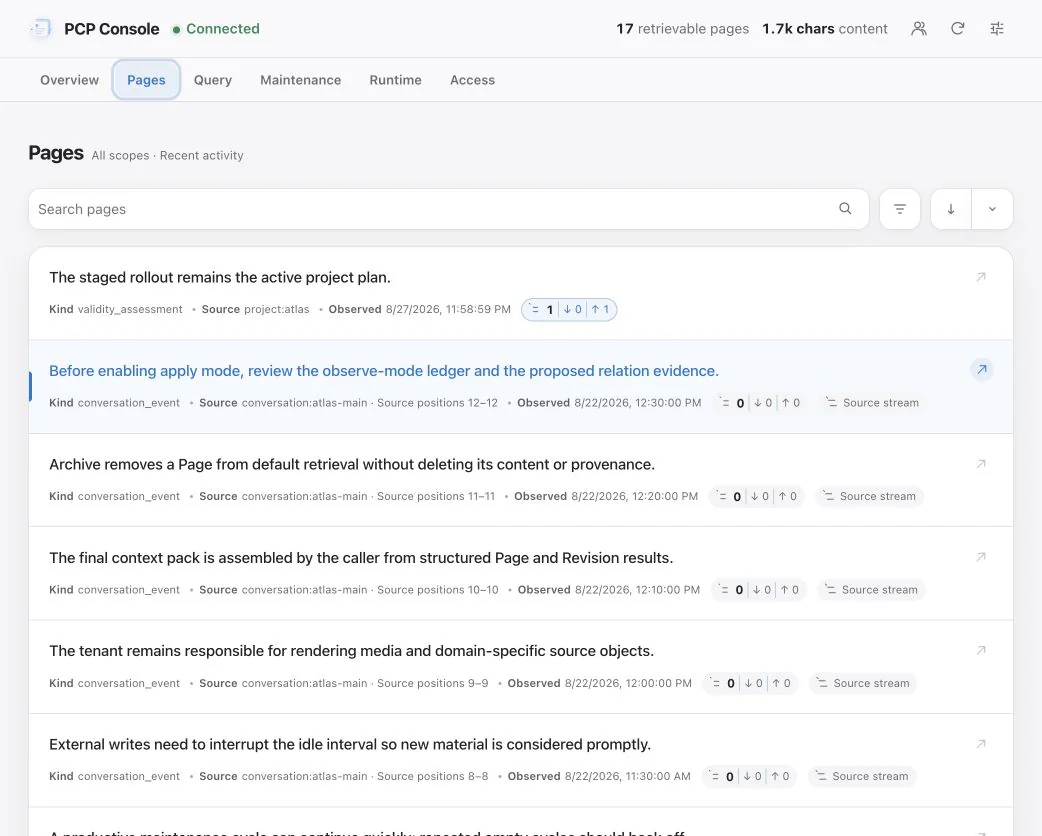Image resolution: width=1042 pixels, height=836 pixels.
Task: Open the Query tab
Action: (x=213, y=80)
